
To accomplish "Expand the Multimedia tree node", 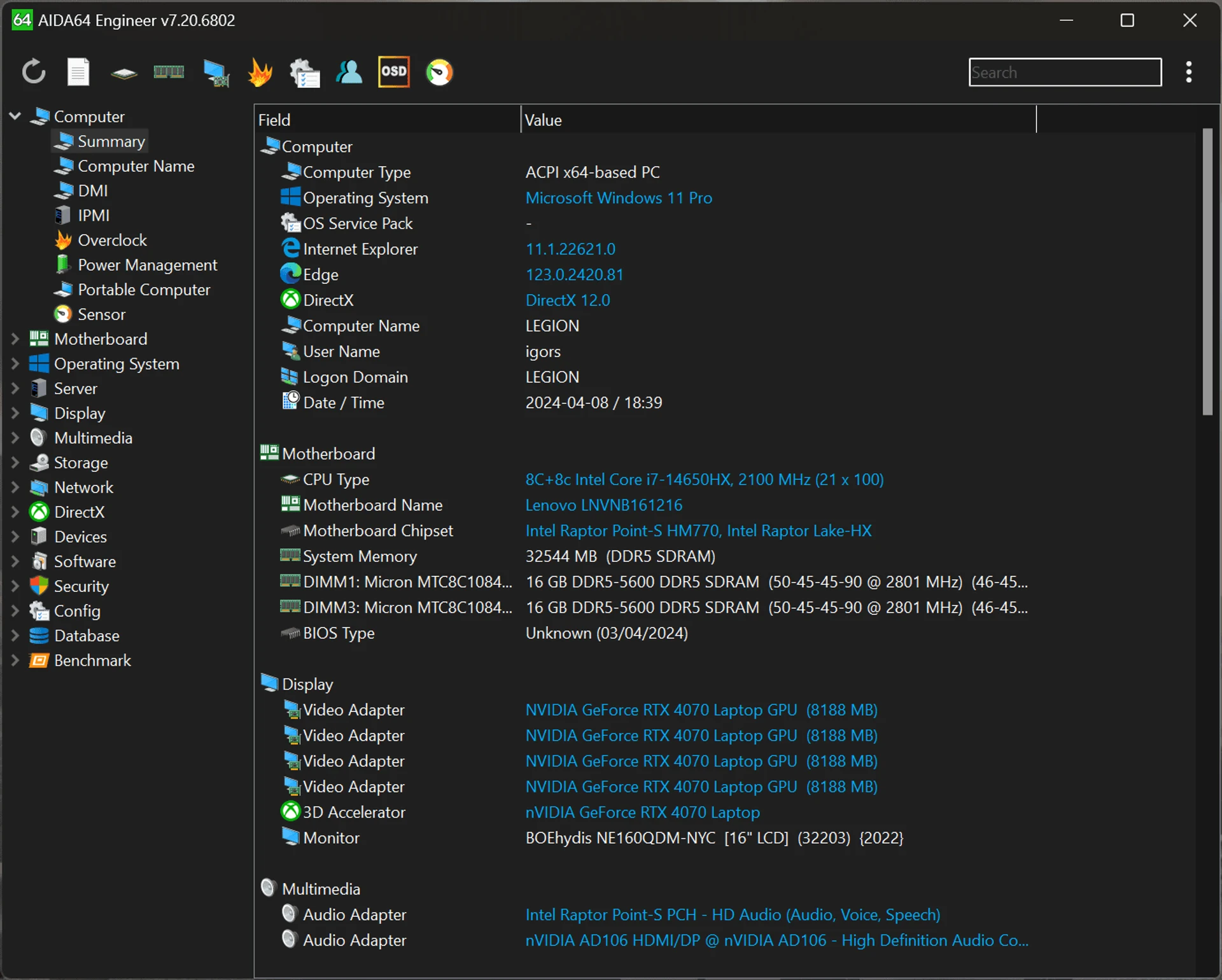I will click(x=15, y=438).
